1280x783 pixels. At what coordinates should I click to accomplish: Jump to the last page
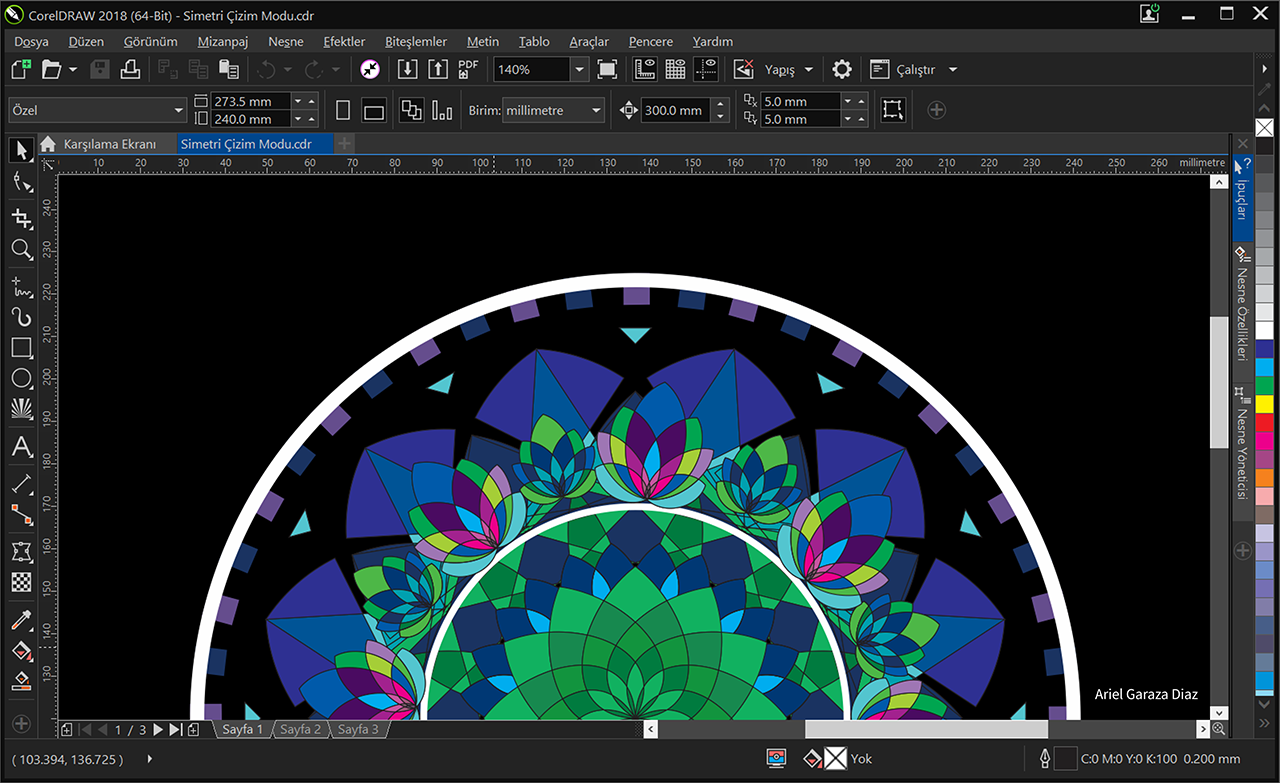[x=175, y=730]
